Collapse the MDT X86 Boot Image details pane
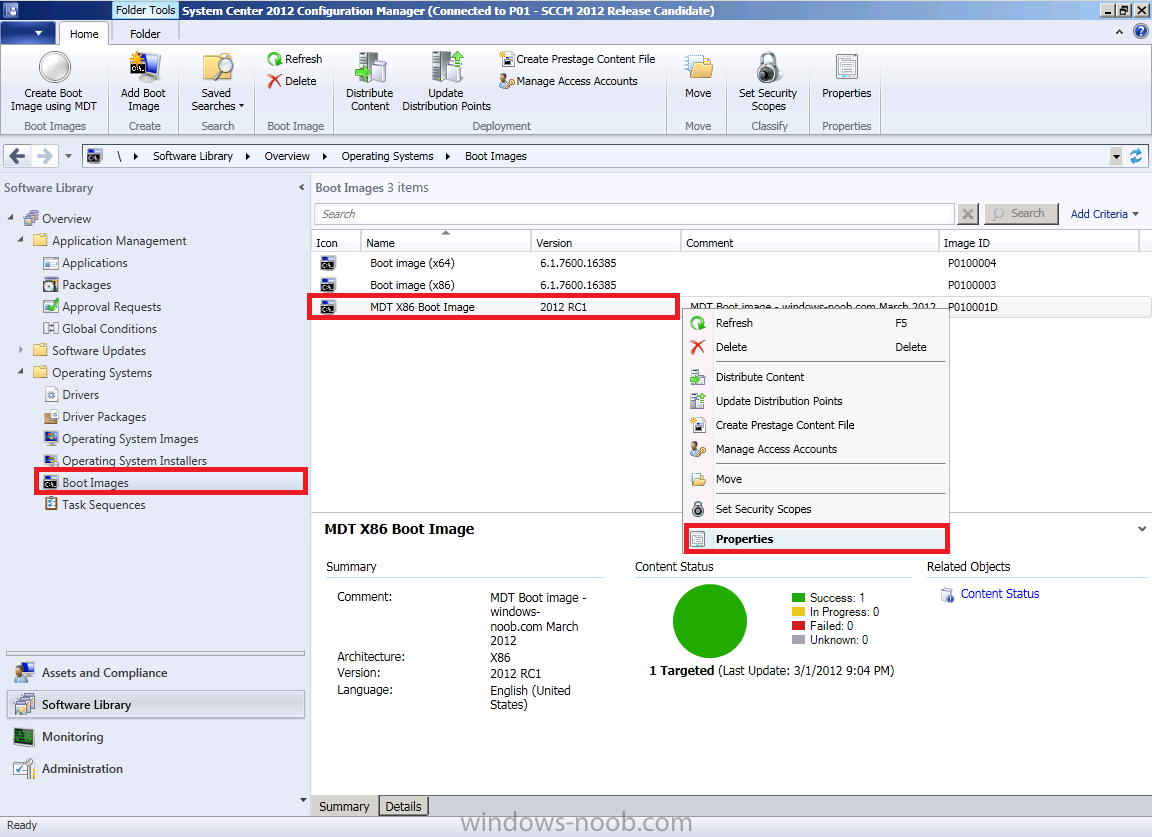 point(1142,528)
